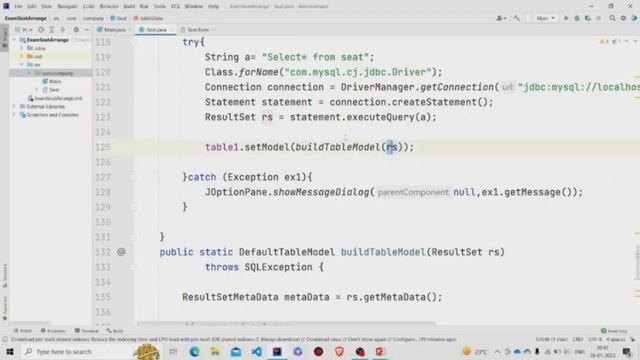The height and width of the screenshot is (360, 640).
Task: Open the Run menu
Action: click(144, 7)
